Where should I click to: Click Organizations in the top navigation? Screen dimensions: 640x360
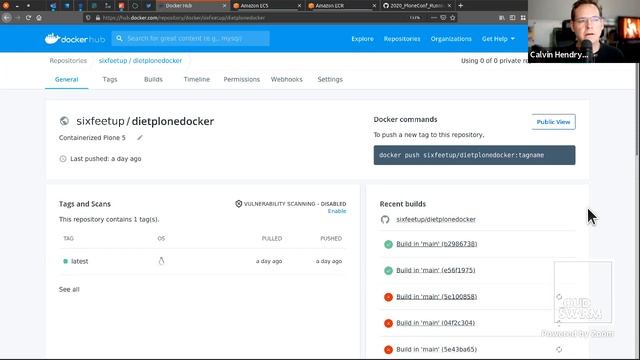[451, 39]
